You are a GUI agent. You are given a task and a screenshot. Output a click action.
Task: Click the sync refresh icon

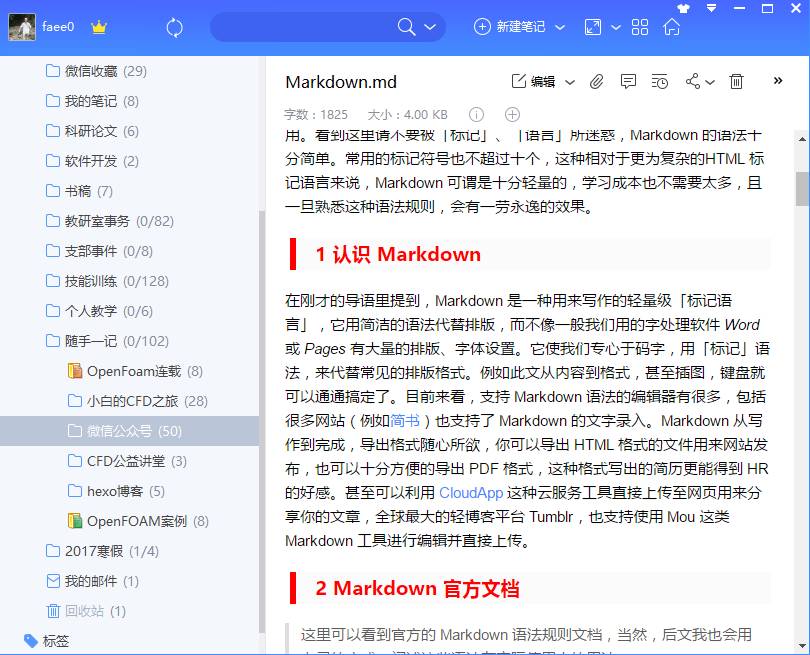coord(175,27)
